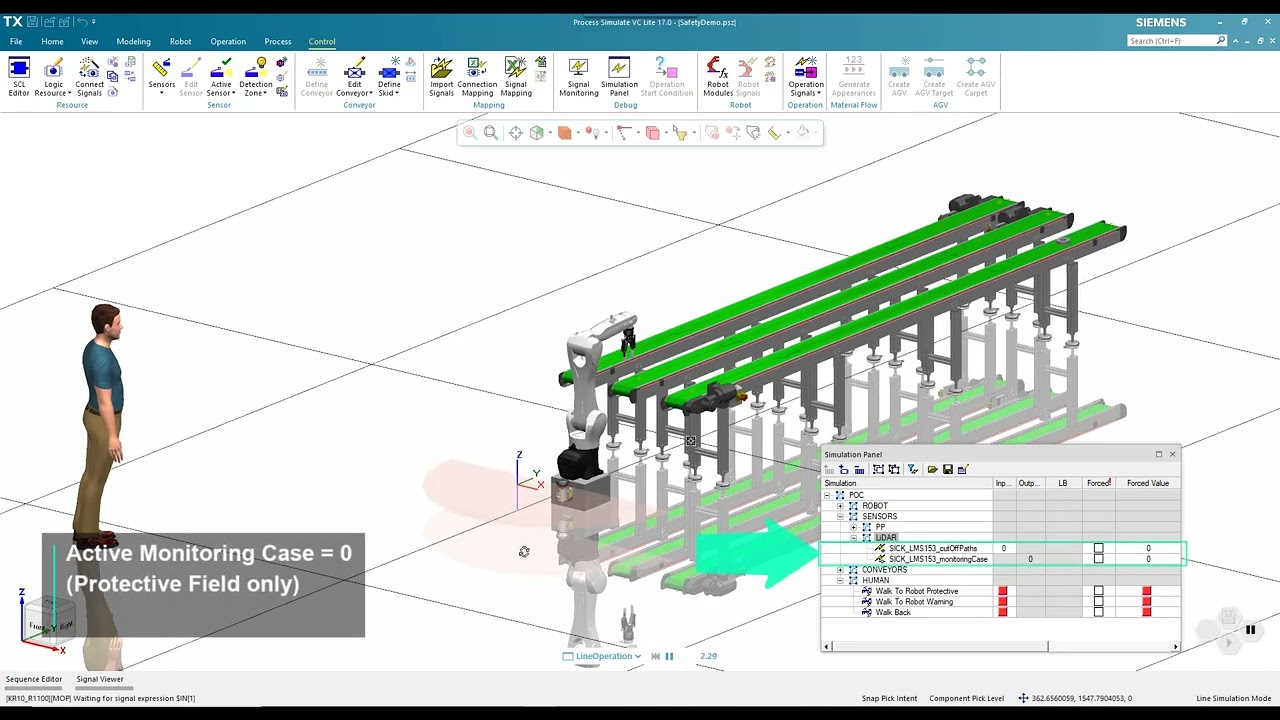The height and width of the screenshot is (720, 1280).
Task: Click the Generate Appearances icon
Action: point(854,77)
